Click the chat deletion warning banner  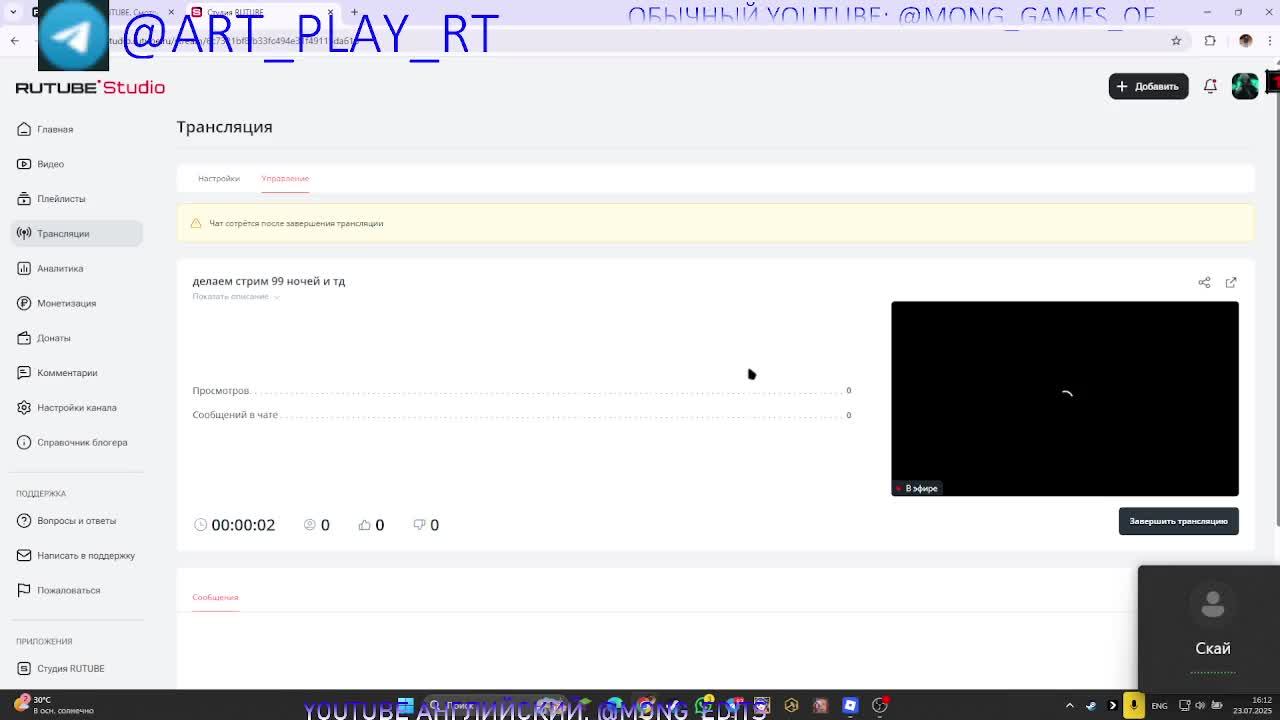pos(716,223)
